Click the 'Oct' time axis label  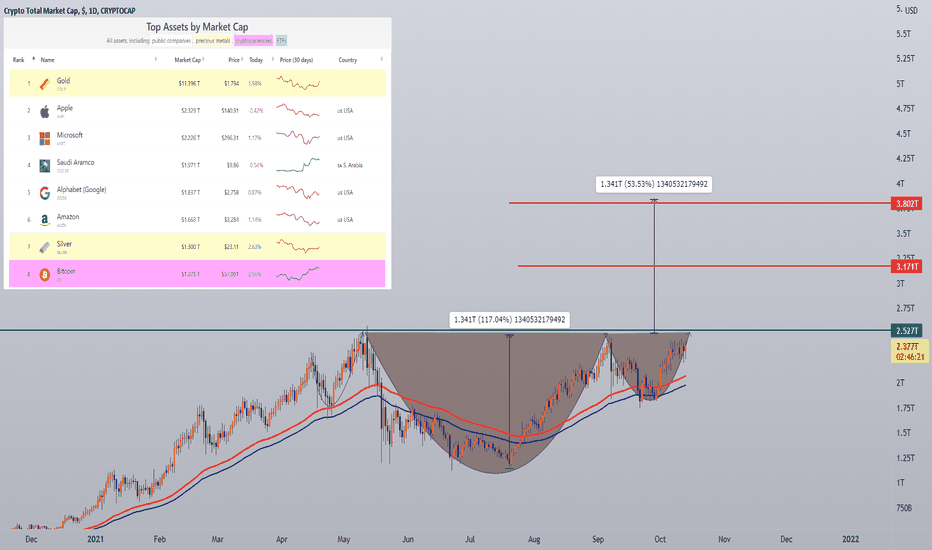[660, 539]
